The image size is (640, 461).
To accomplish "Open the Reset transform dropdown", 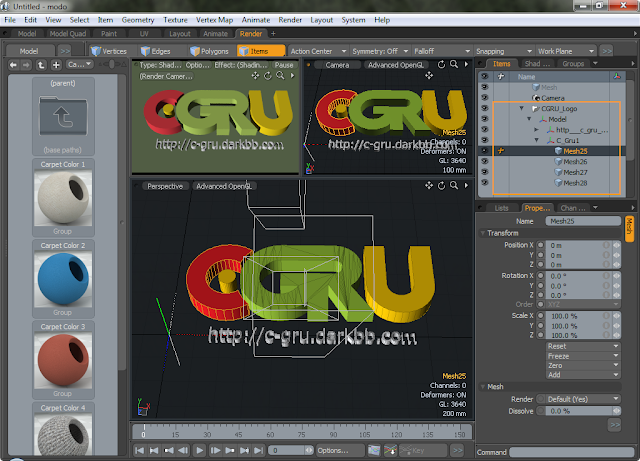I will point(583,346).
